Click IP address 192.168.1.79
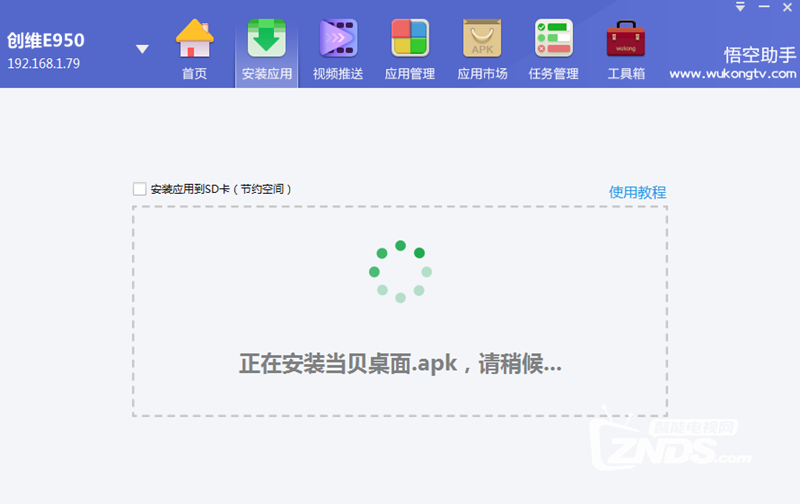800x504 pixels. 44,64
